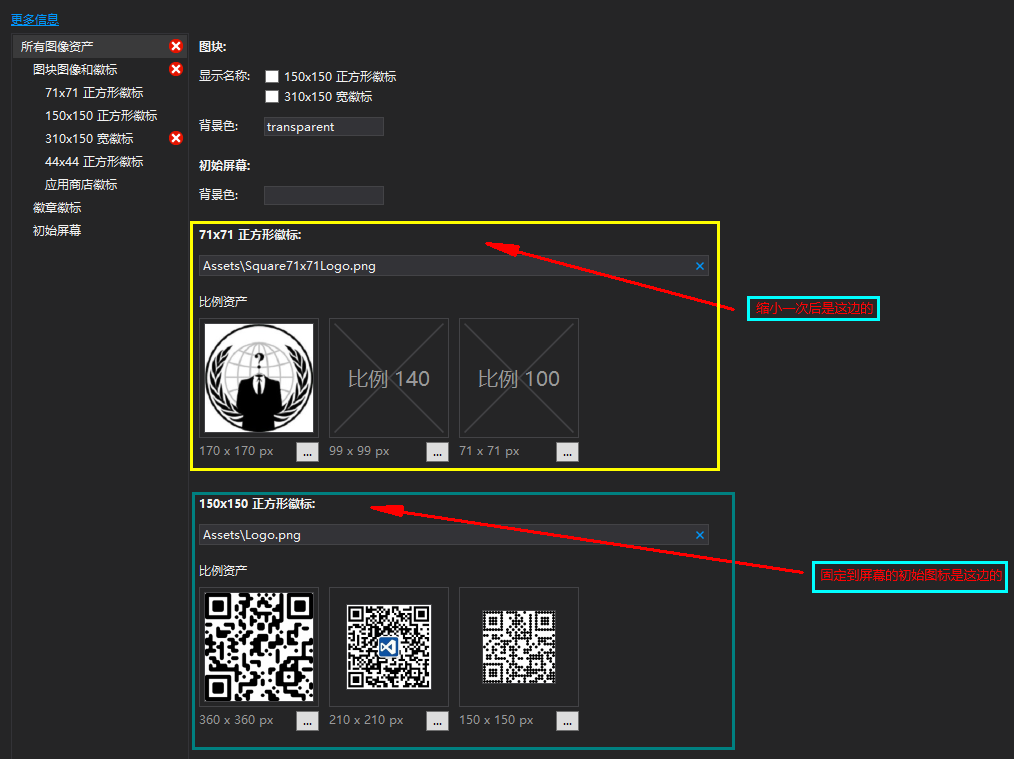
Task: Select 71x71 正方形徽标 in the tree
Action: [x=94, y=92]
